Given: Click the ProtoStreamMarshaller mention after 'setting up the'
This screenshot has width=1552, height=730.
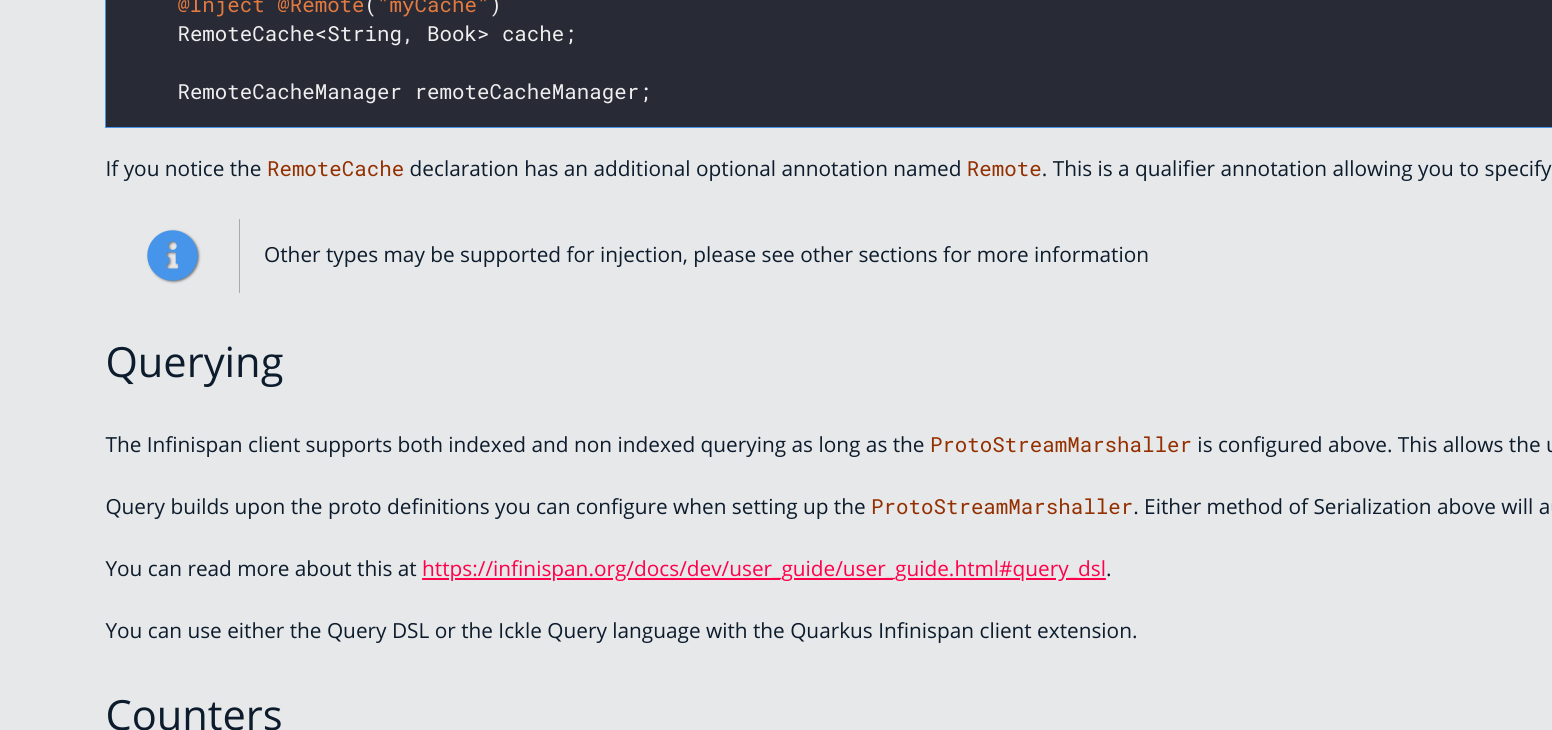Looking at the screenshot, I should pyautogui.click(x=1002, y=507).
